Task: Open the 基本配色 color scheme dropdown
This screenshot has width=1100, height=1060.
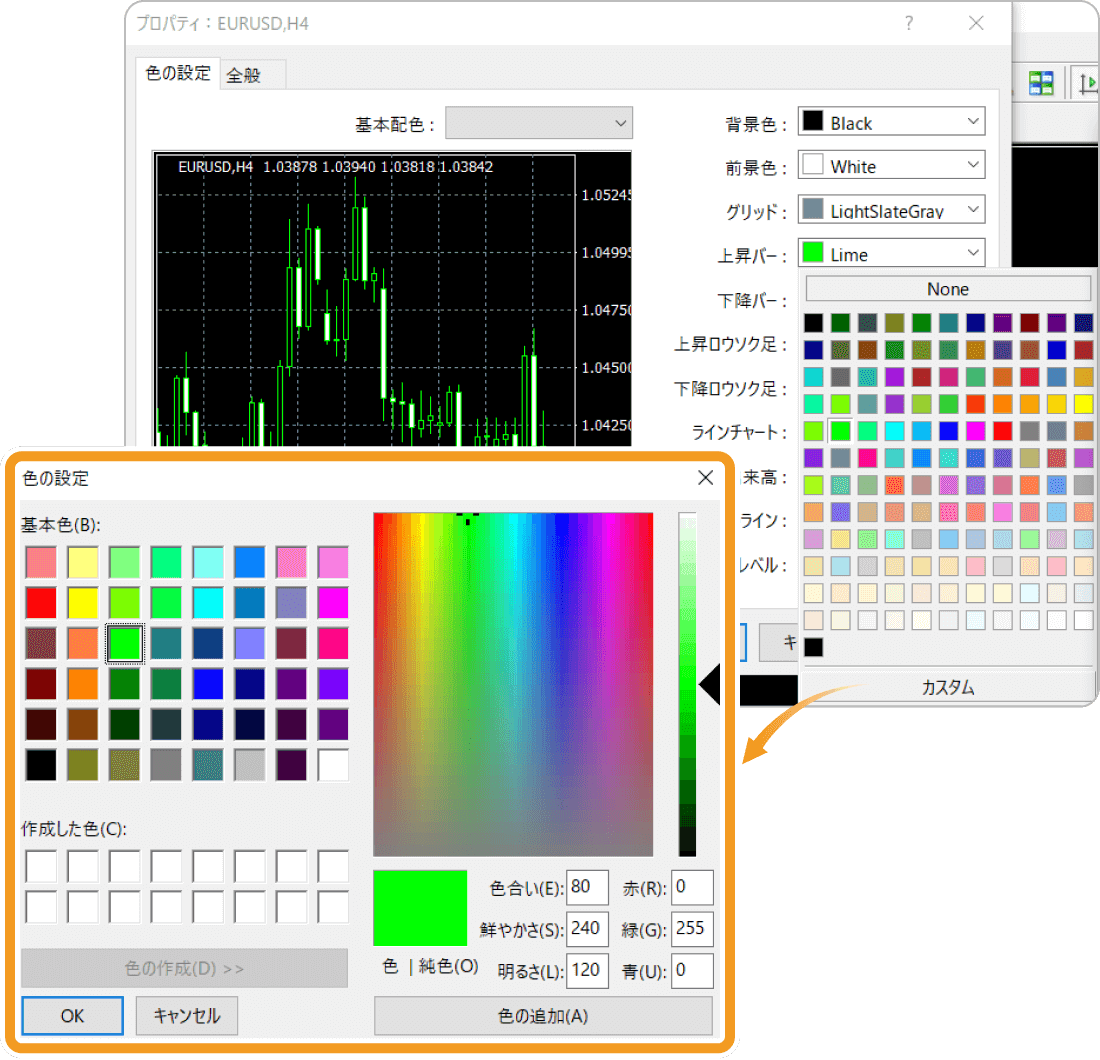Action: (x=539, y=123)
